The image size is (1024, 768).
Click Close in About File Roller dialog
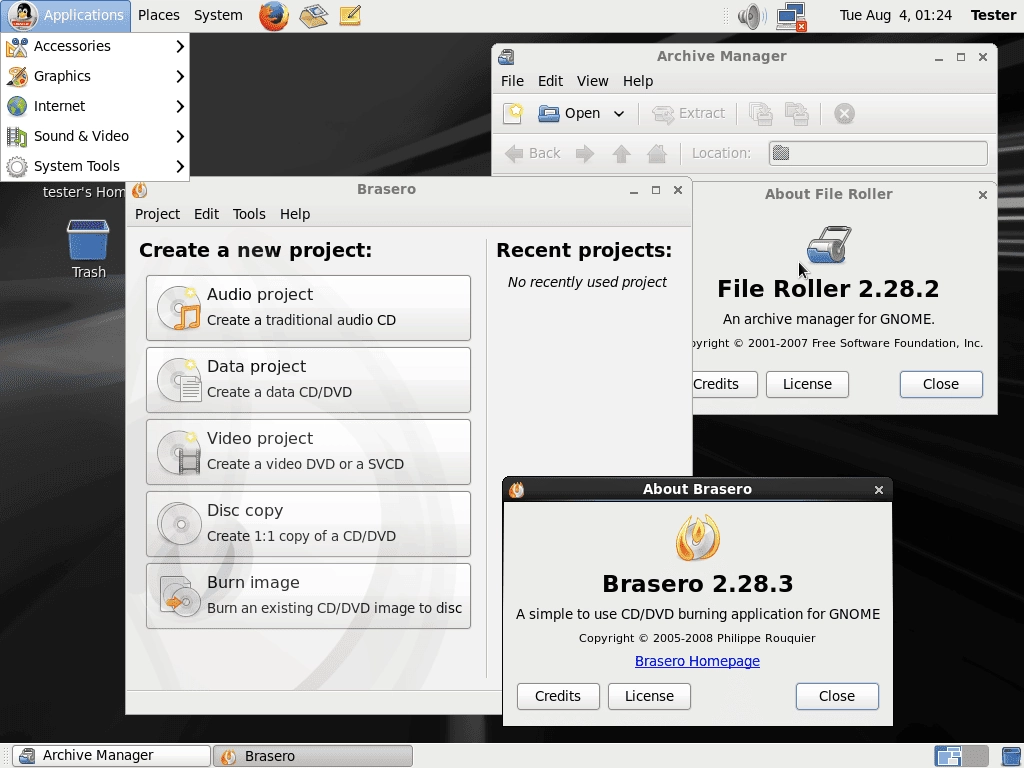coord(941,385)
